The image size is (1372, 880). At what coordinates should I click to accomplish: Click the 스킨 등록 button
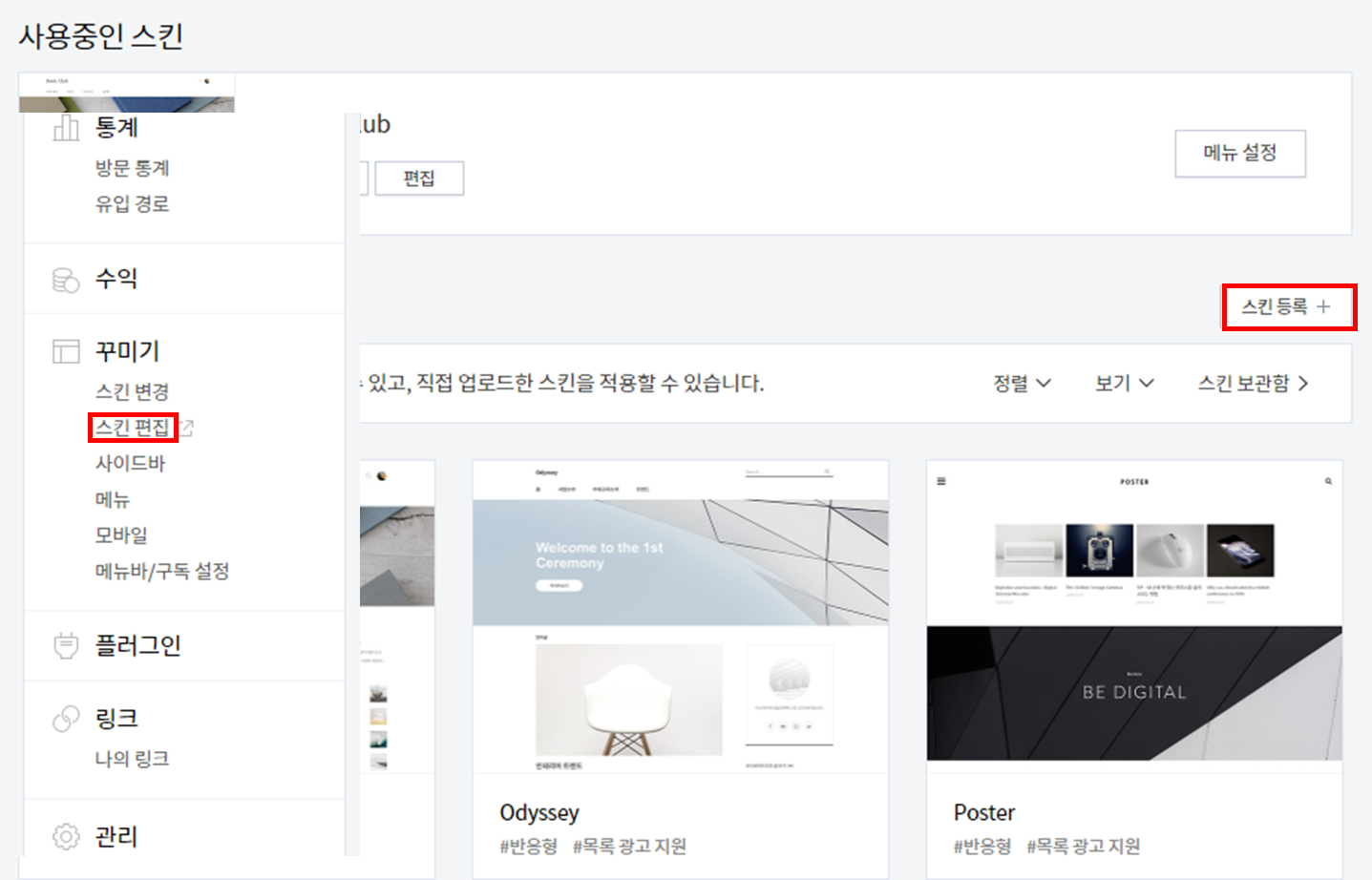tap(1288, 307)
